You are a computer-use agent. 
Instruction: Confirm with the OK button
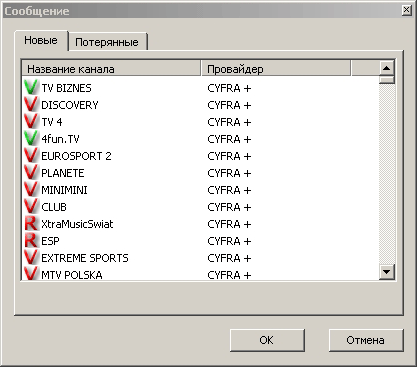click(267, 340)
